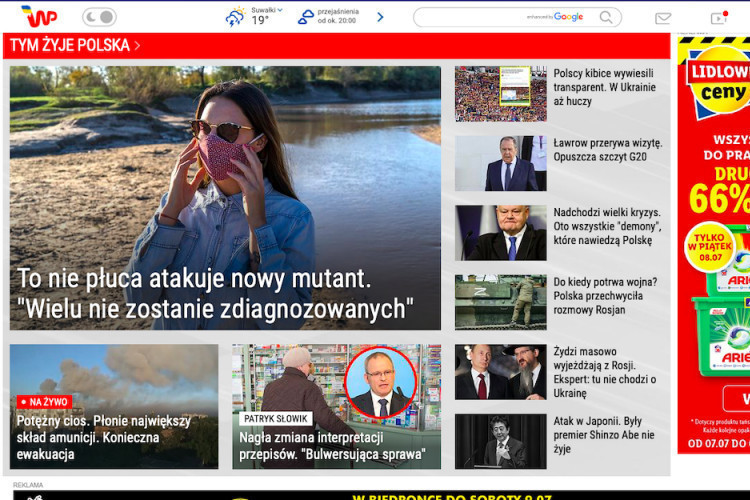
Task: Click the WP logo icon
Action: (x=40, y=17)
